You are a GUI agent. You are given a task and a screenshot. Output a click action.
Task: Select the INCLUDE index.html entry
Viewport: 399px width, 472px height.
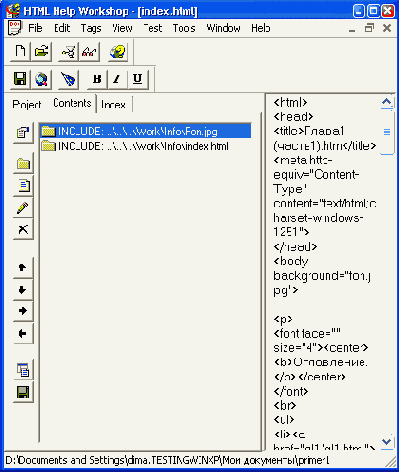135,146
